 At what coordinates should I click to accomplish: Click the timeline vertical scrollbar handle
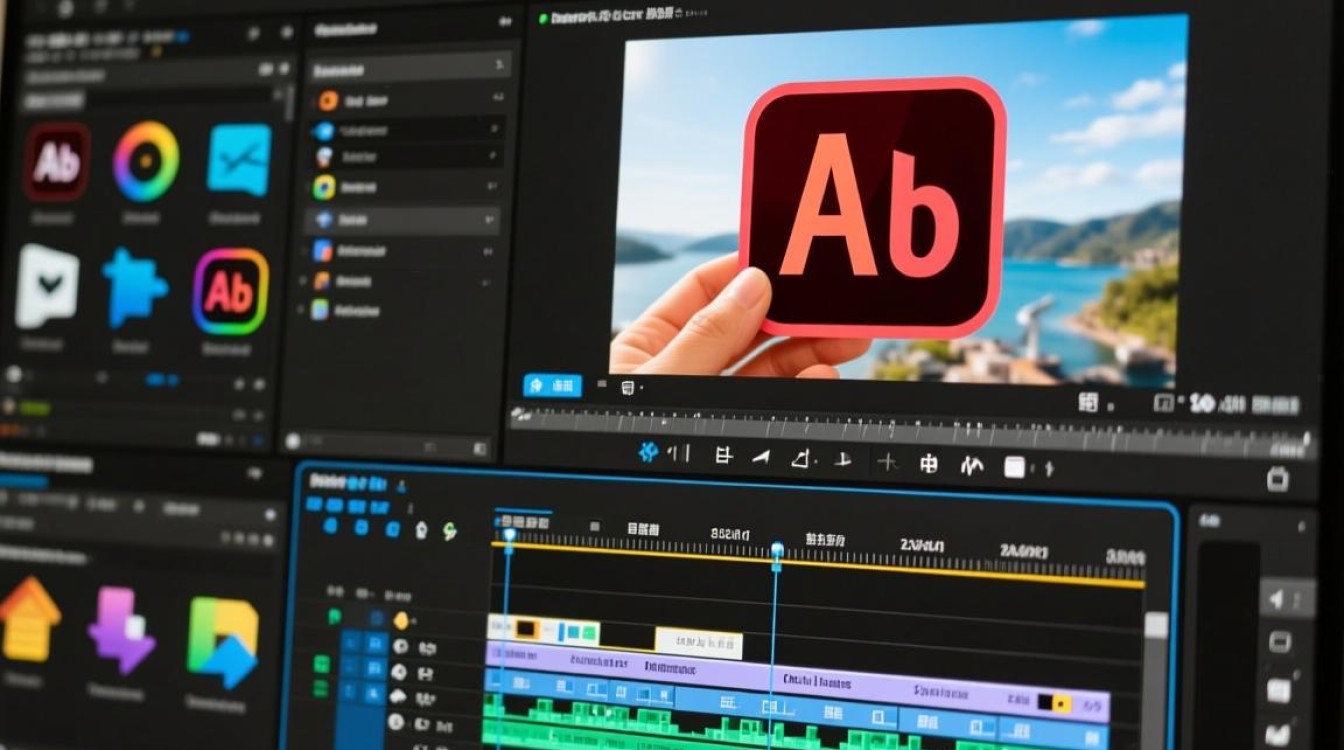1156,626
